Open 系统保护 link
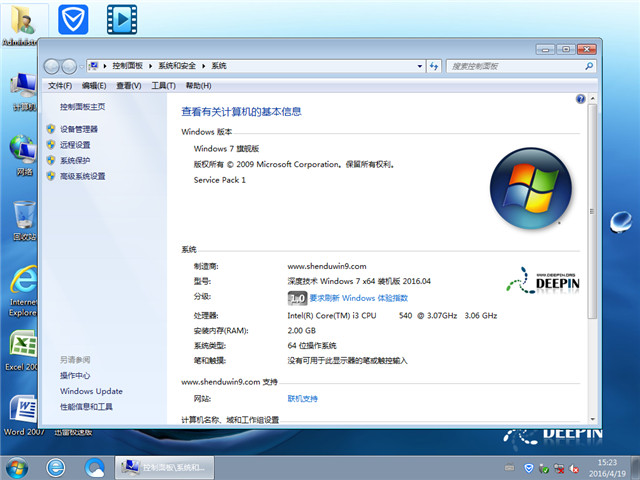The width and height of the screenshot is (640, 480). click(75, 160)
